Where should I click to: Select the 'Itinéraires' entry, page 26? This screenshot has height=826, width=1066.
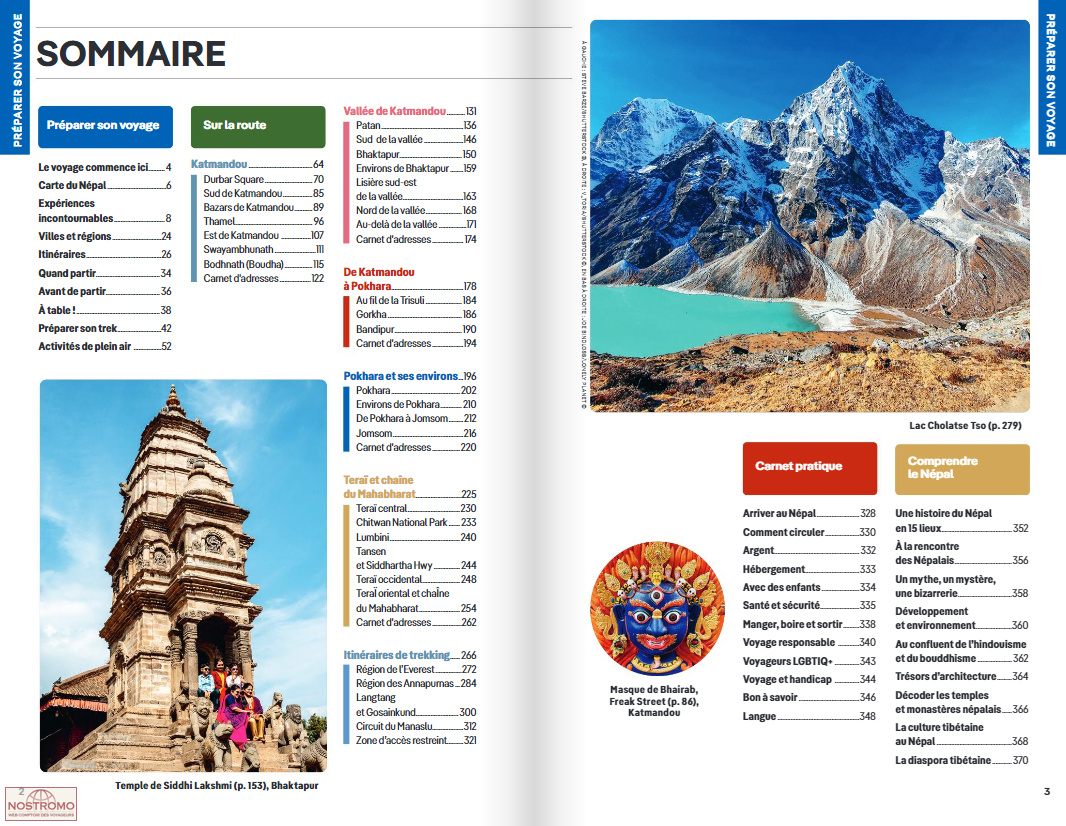point(105,254)
